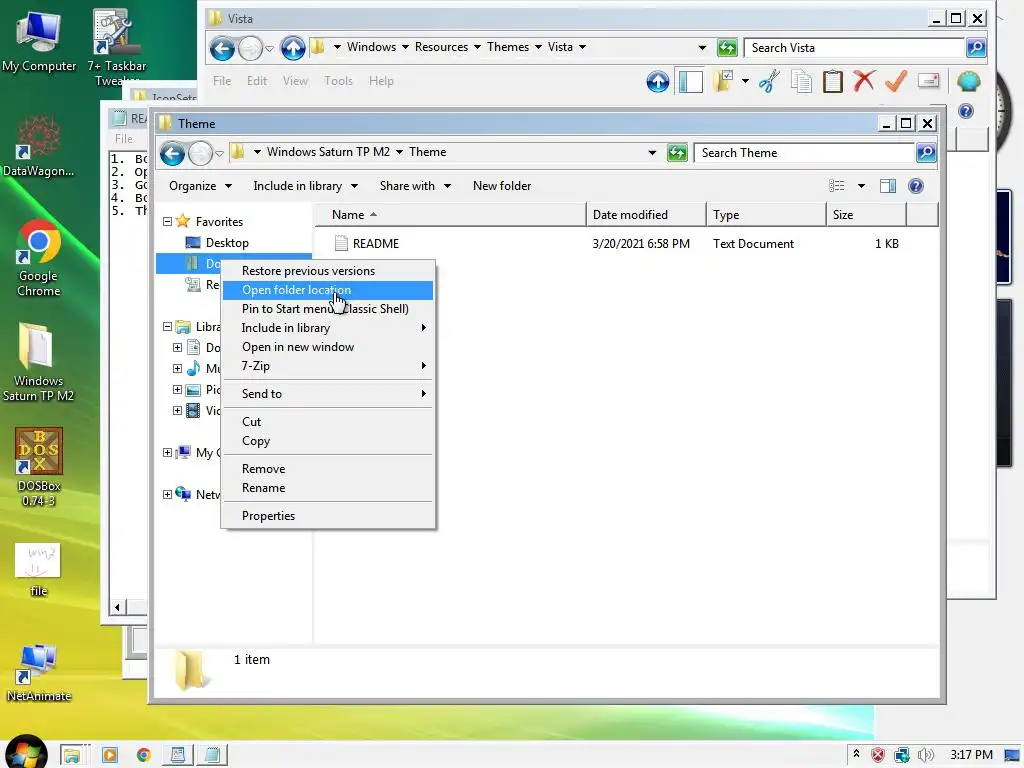Click the Copy pages icon in Vista toolbar
This screenshot has height=768, width=1024.
pos(801,82)
